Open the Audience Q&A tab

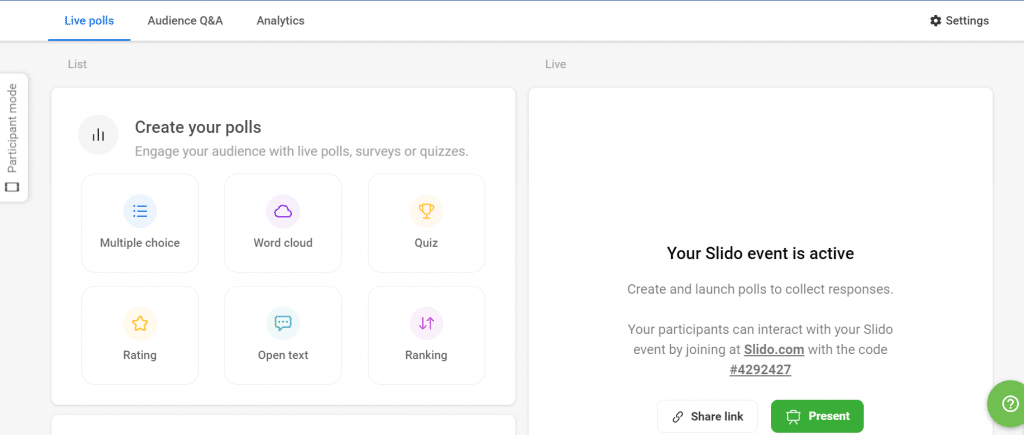185,21
